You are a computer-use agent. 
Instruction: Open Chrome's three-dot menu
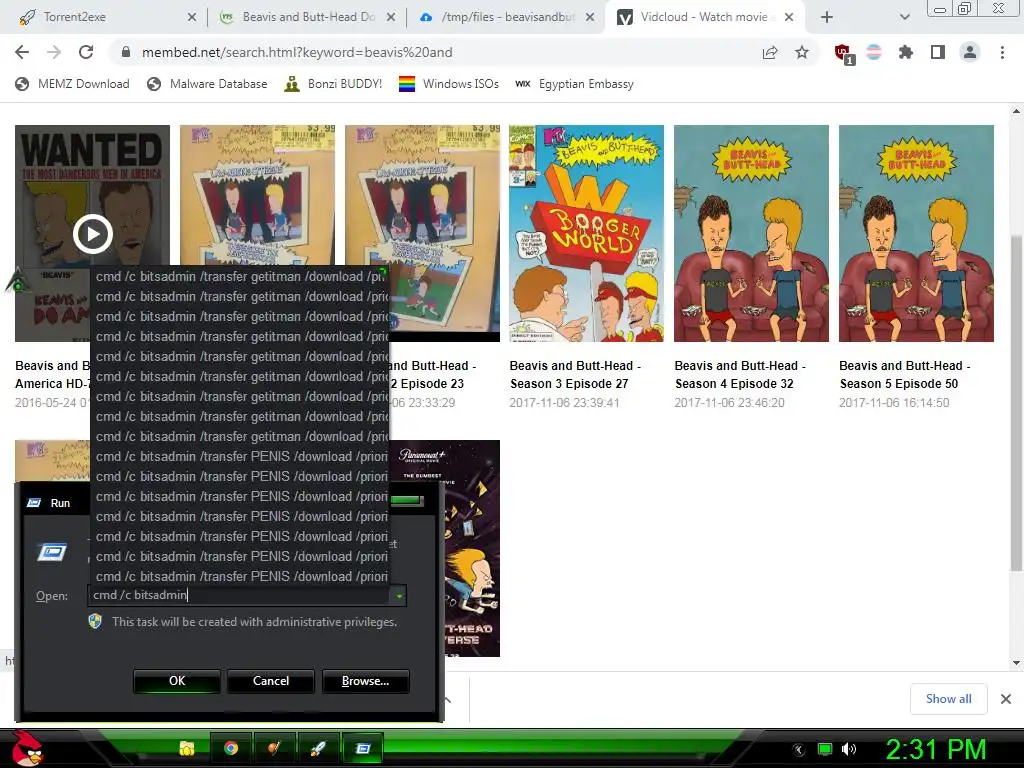click(x=1002, y=52)
